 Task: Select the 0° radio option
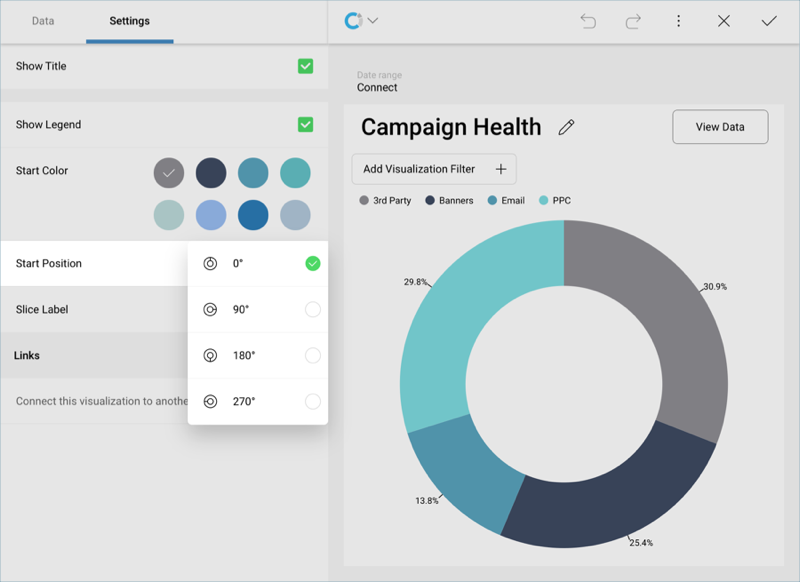[313, 263]
